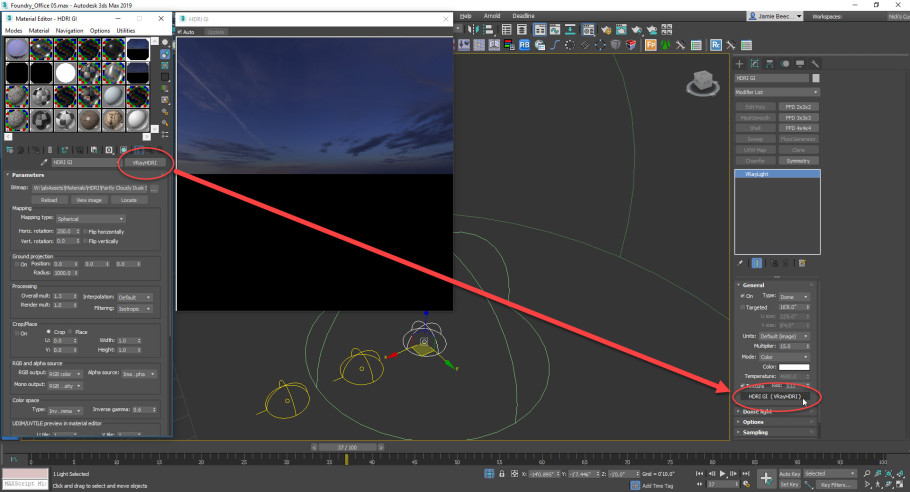Click the Reload bitmap button
Viewport: 910px width, 492px height.
coord(49,200)
